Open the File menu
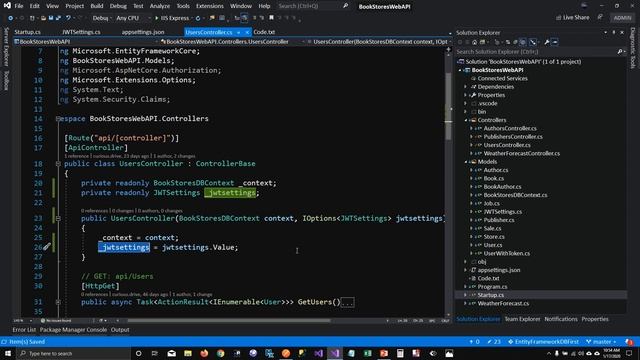The height and width of the screenshot is (360, 640). coord(19,6)
